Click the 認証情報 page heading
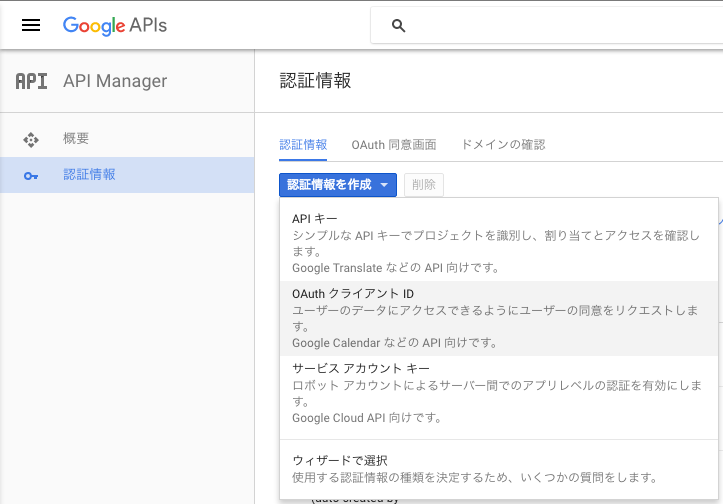This screenshot has width=723, height=504. [x=315, y=81]
